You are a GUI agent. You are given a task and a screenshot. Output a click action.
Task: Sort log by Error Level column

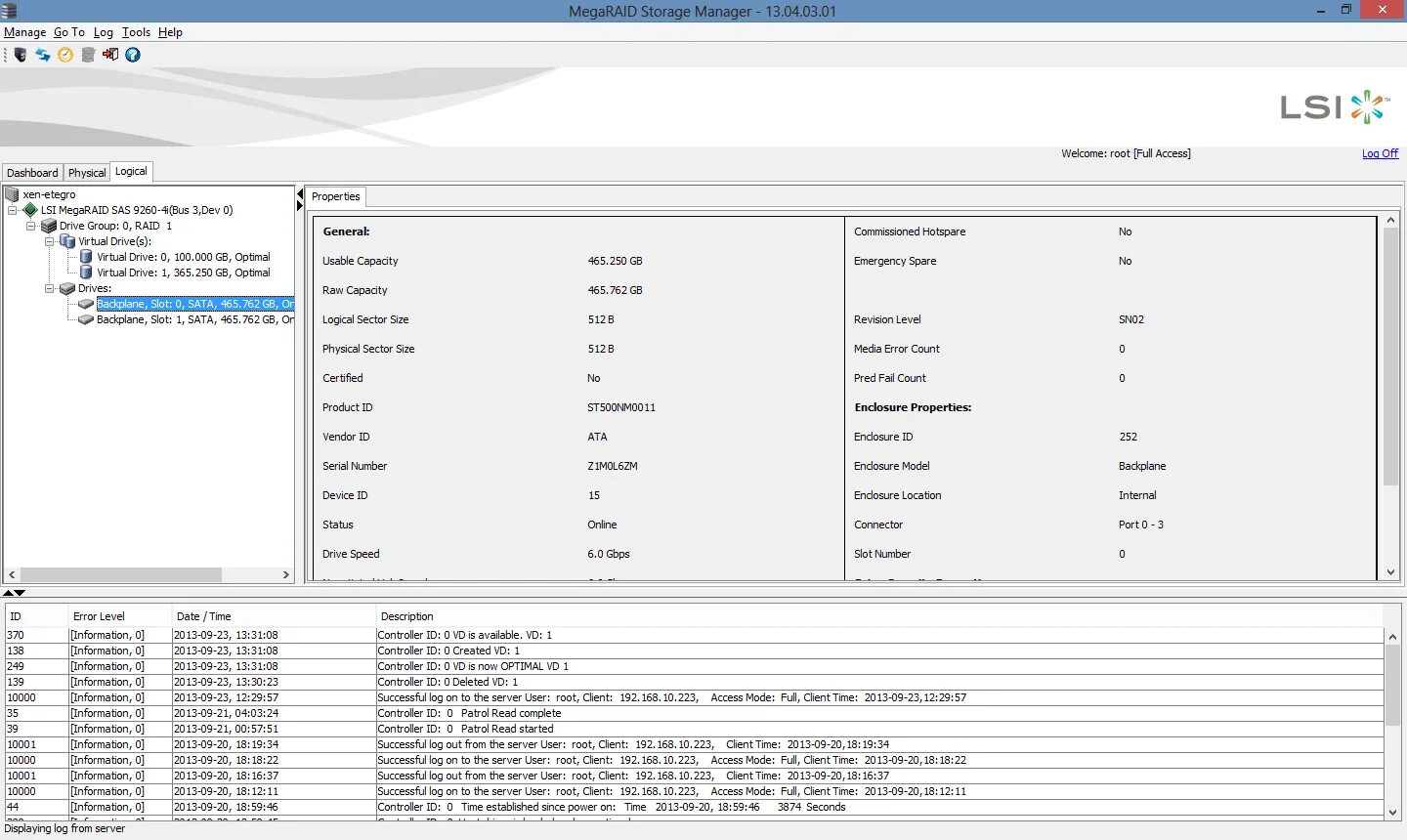coord(120,616)
